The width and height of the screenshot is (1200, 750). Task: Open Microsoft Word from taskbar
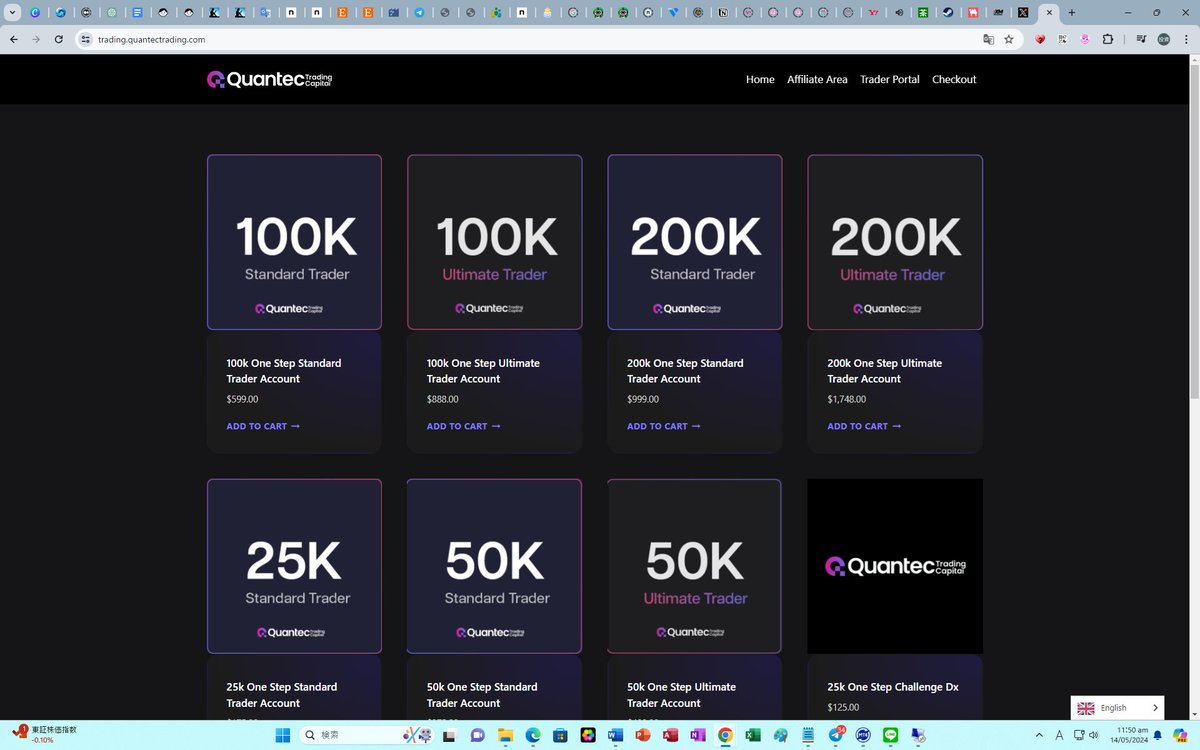(x=615, y=735)
